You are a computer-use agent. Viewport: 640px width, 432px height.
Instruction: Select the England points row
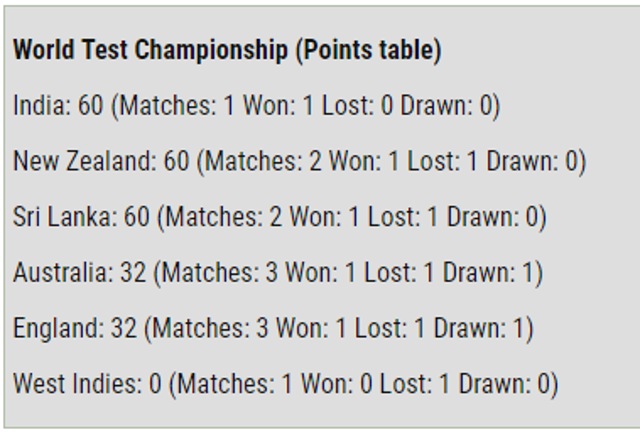tap(273, 328)
